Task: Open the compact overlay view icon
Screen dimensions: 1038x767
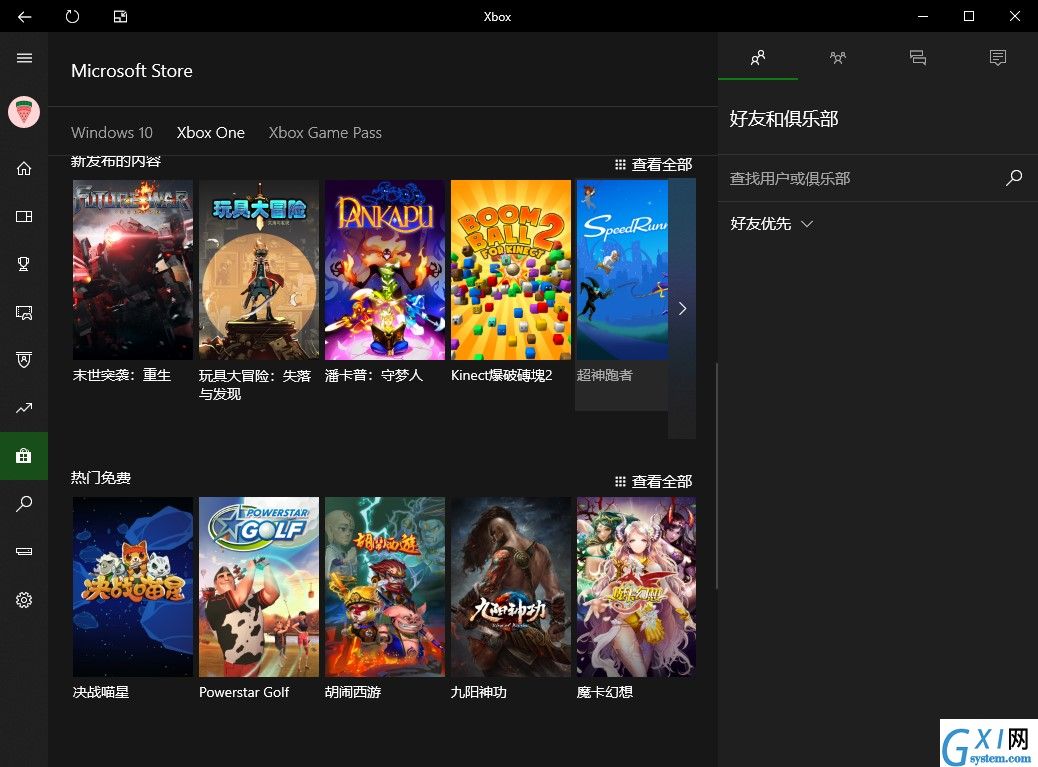Action: 120,17
